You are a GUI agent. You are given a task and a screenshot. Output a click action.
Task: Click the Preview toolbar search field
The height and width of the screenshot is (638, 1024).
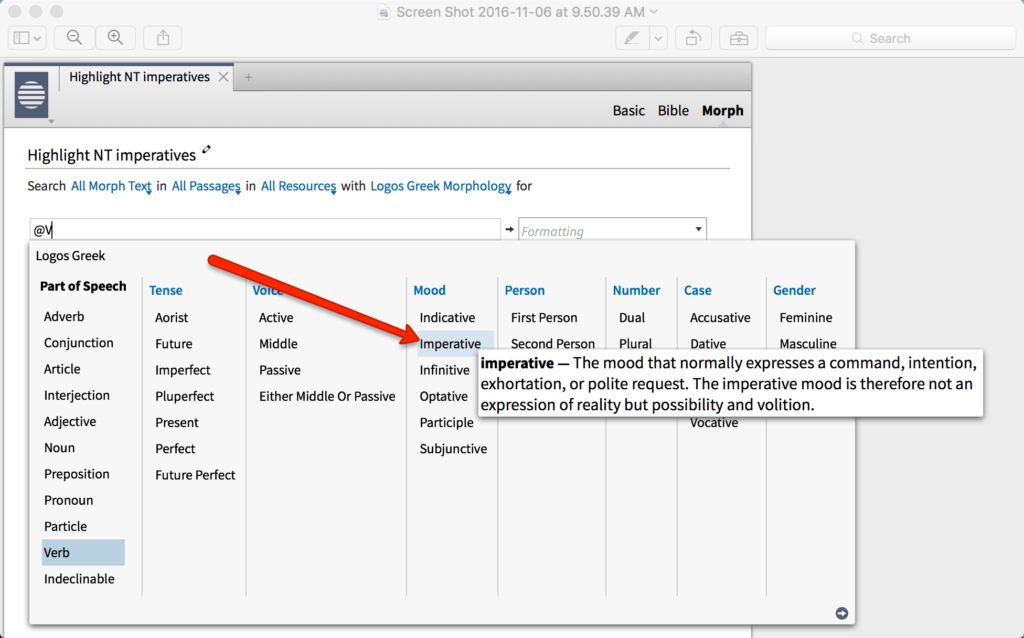pos(889,38)
